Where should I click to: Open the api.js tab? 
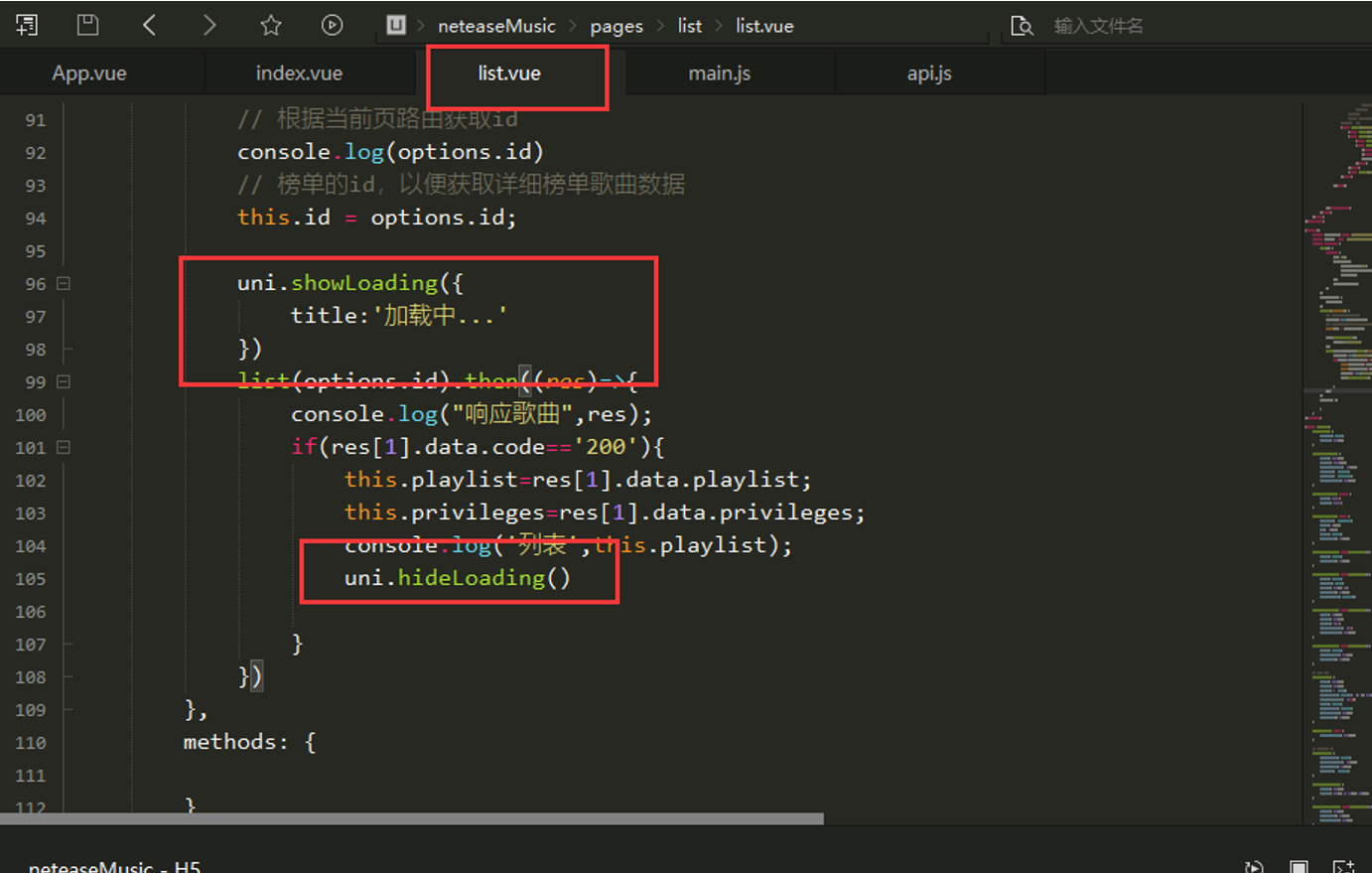pyautogui.click(x=929, y=73)
